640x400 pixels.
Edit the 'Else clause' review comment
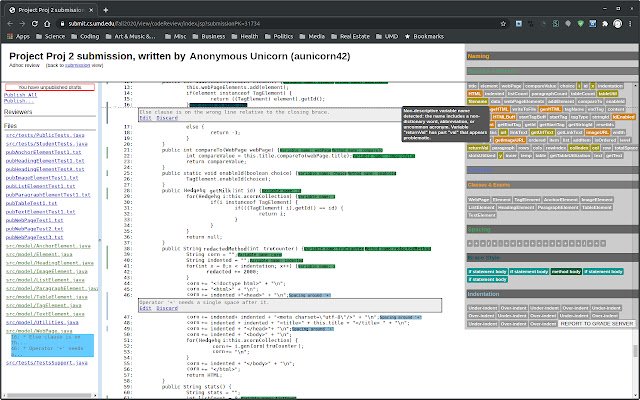(x=145, y=118)
